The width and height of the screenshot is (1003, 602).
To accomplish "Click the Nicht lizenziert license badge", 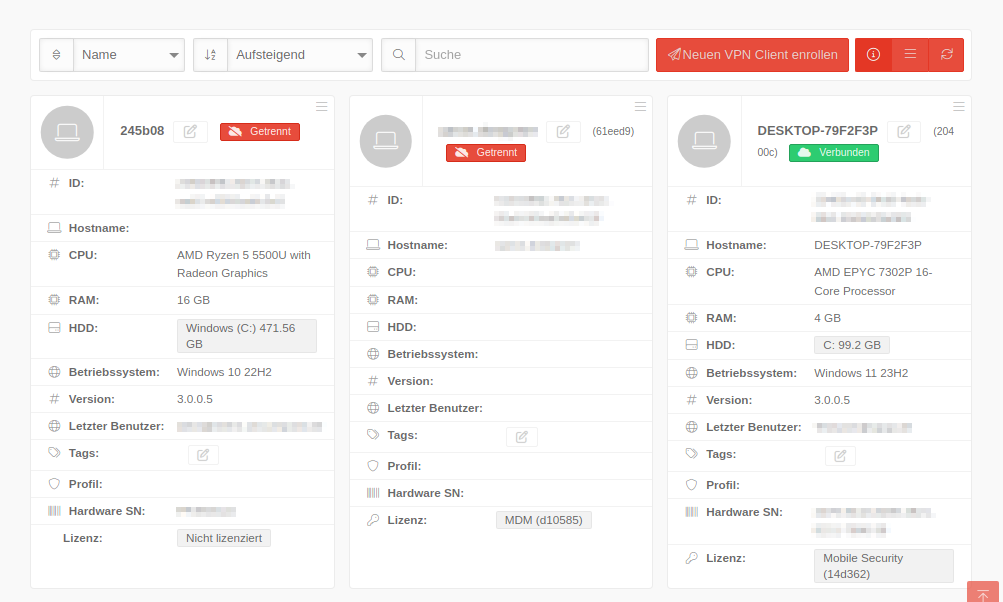I will [x=224, y=538].
